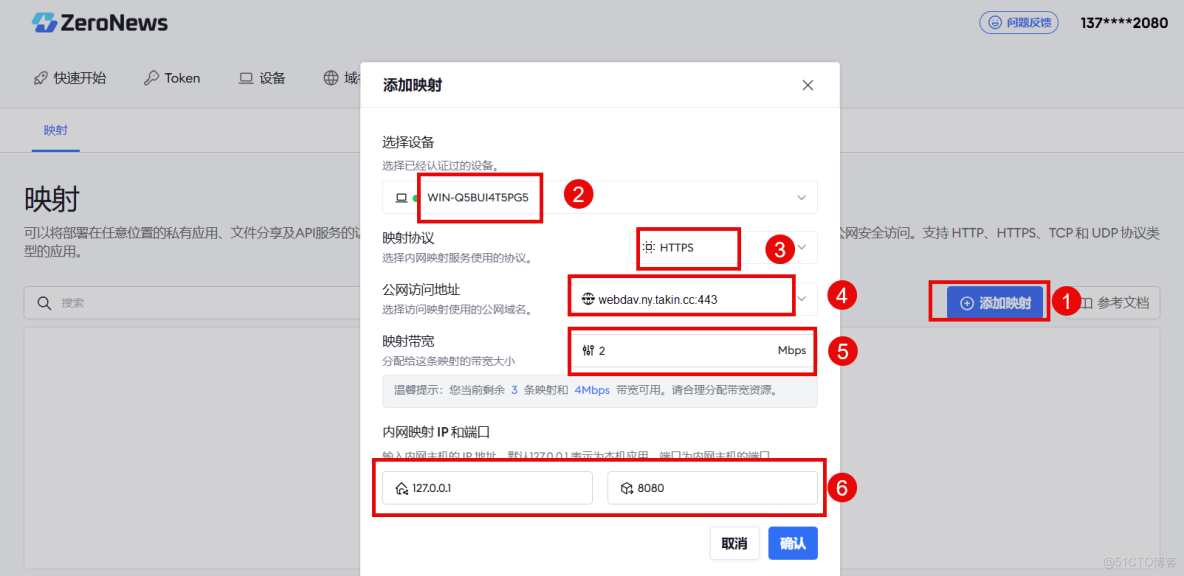Click the smiley icon in the 问题反馈 button
This screenshot has height=576, width=1184.
point(993,22)
